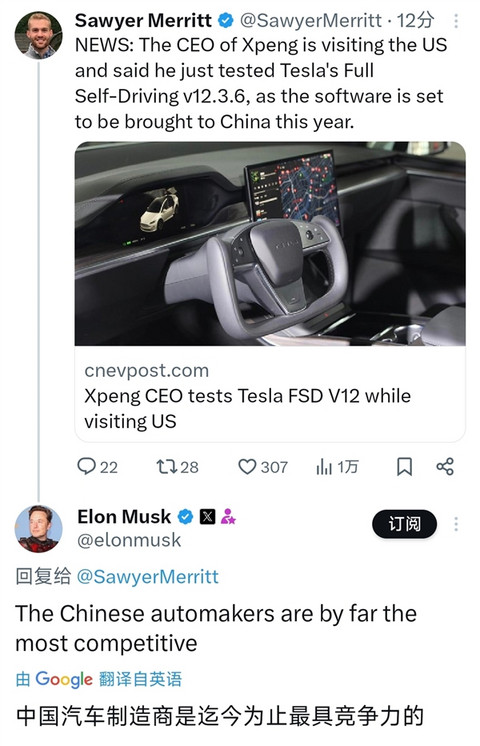The width and height of the screenshot is (480, 746).
Task: Click the Tesla interior article image
Action: pos(270,244)
